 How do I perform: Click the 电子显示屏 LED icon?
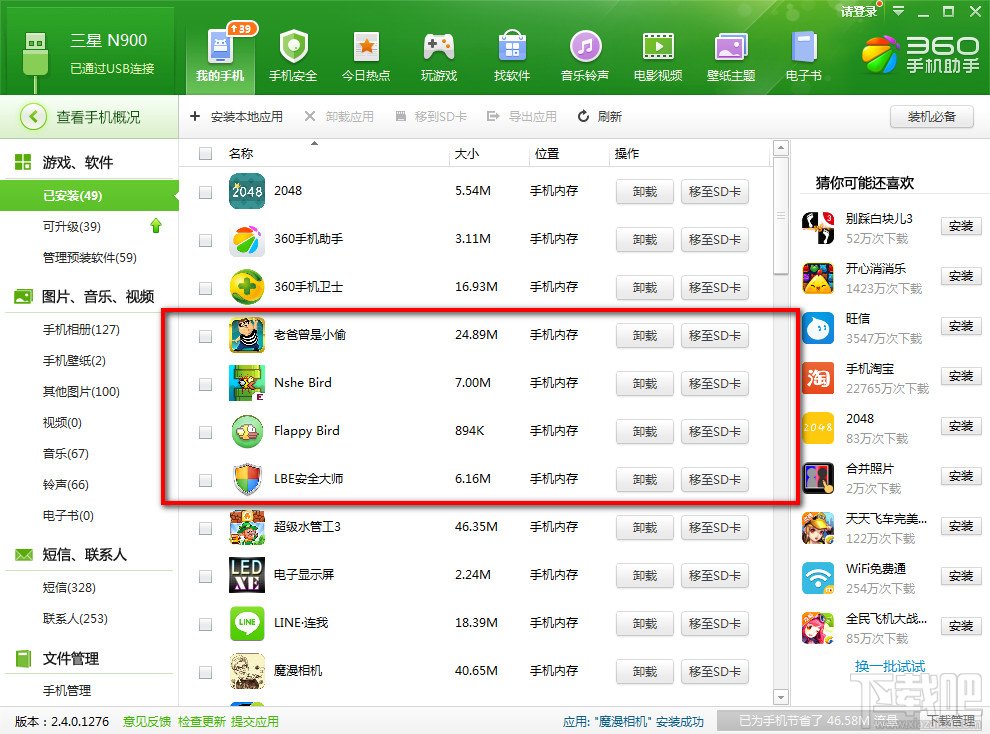point(247,575)
